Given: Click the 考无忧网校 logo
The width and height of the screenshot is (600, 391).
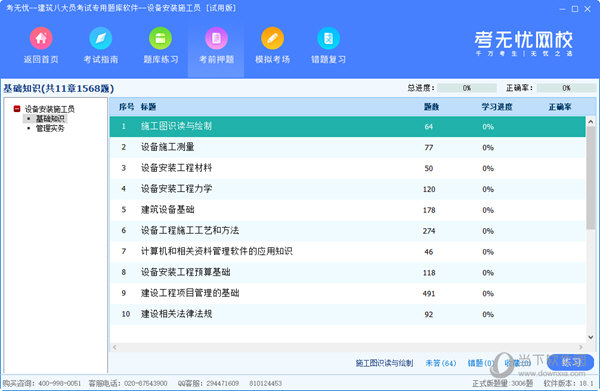Looking at the screenshot, I should coord(523,43).
